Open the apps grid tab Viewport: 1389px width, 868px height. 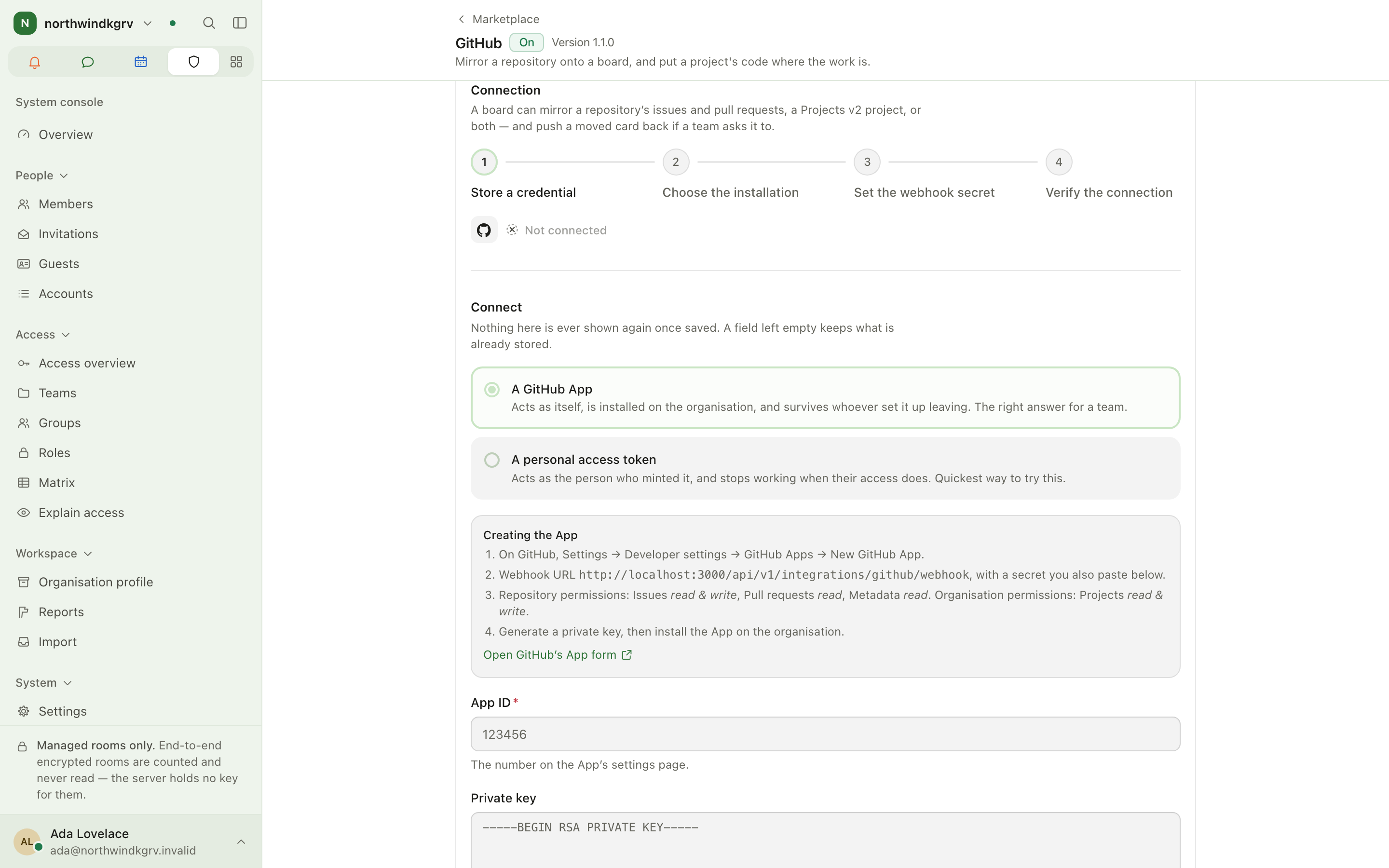236,62
